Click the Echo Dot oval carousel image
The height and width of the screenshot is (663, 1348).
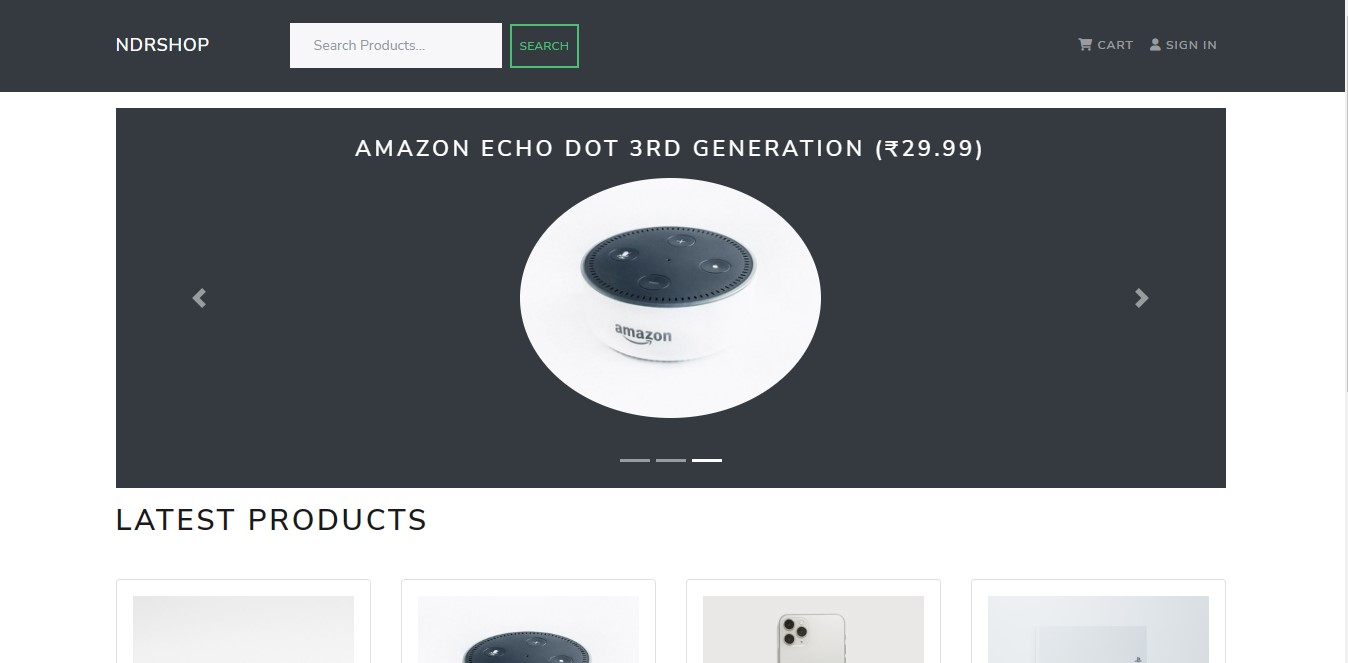pyautogui.click(x=670, y=298)
